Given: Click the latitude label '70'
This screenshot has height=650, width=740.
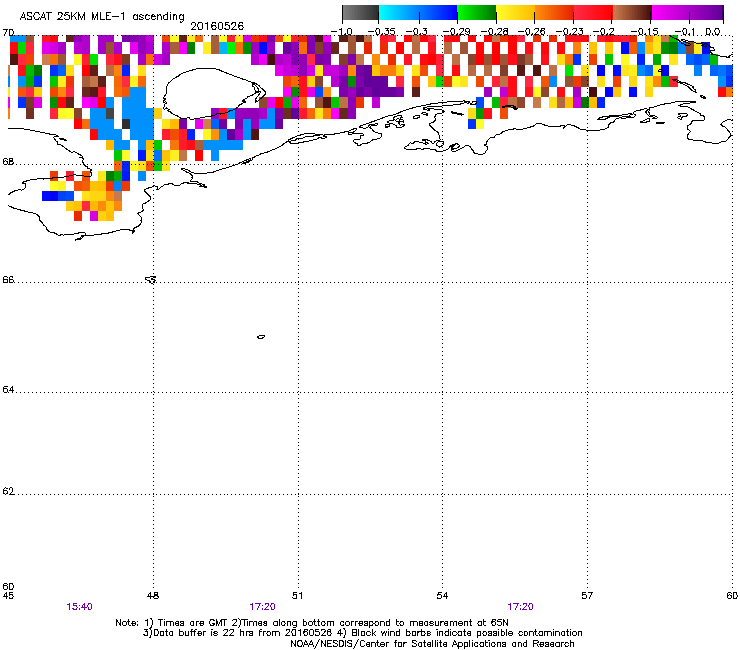Looking at the screenshot, I should 8,33.
